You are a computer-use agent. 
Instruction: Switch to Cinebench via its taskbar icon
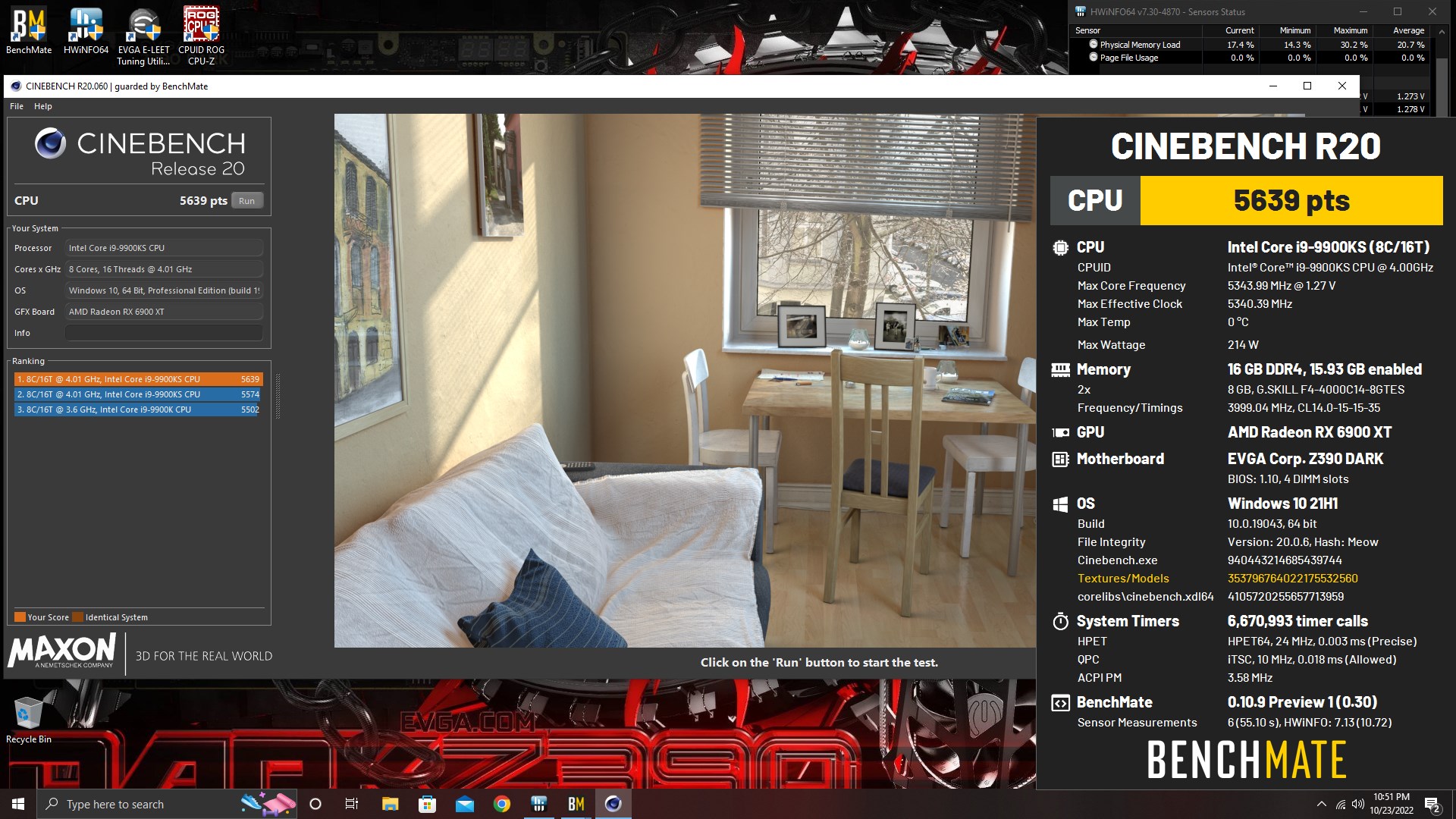point(613,804)
